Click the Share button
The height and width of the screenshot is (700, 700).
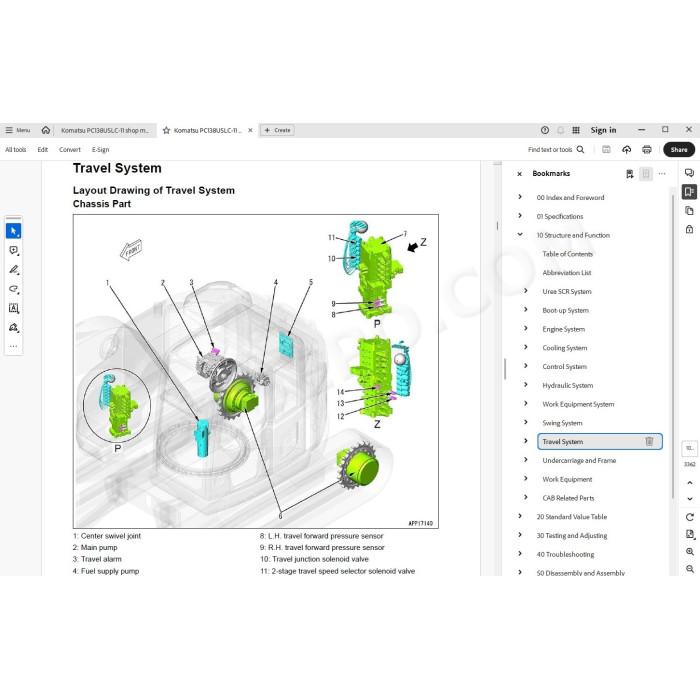tap(679, 150)
